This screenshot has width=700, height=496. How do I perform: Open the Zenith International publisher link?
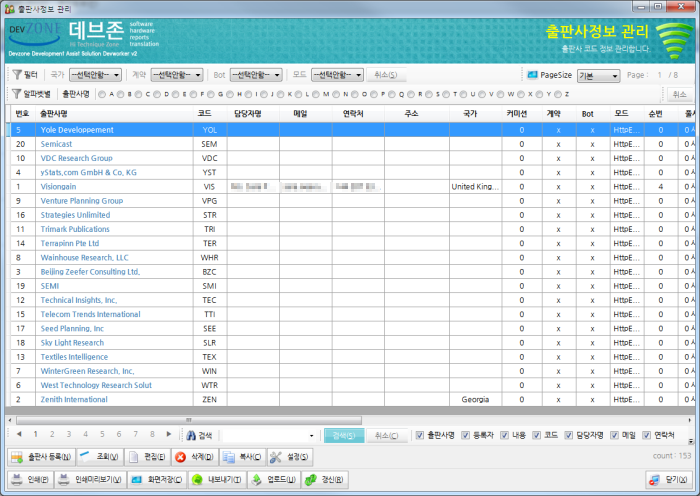74,399
